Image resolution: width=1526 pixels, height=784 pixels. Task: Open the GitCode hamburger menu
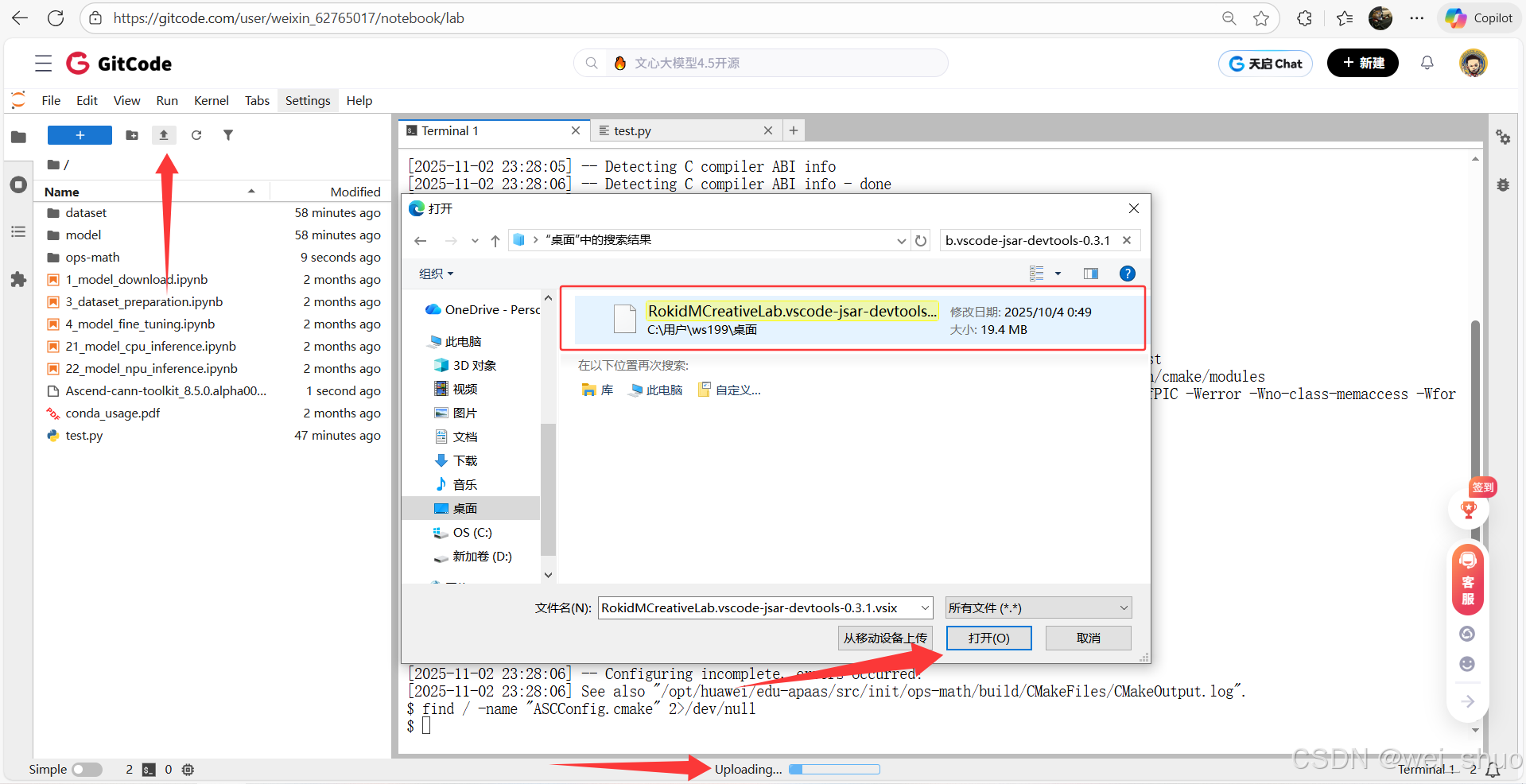(x=44, y=64)
